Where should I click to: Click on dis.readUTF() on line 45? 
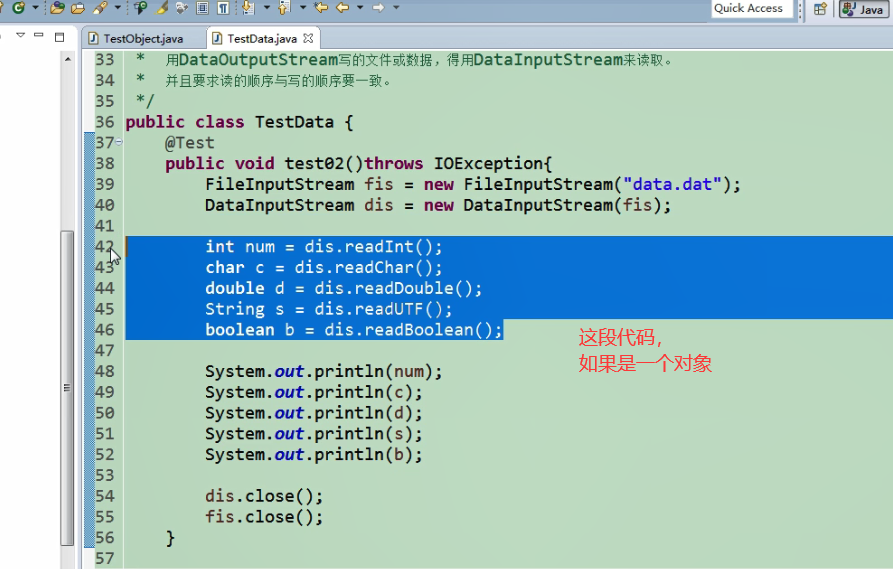tap(378, 309)
